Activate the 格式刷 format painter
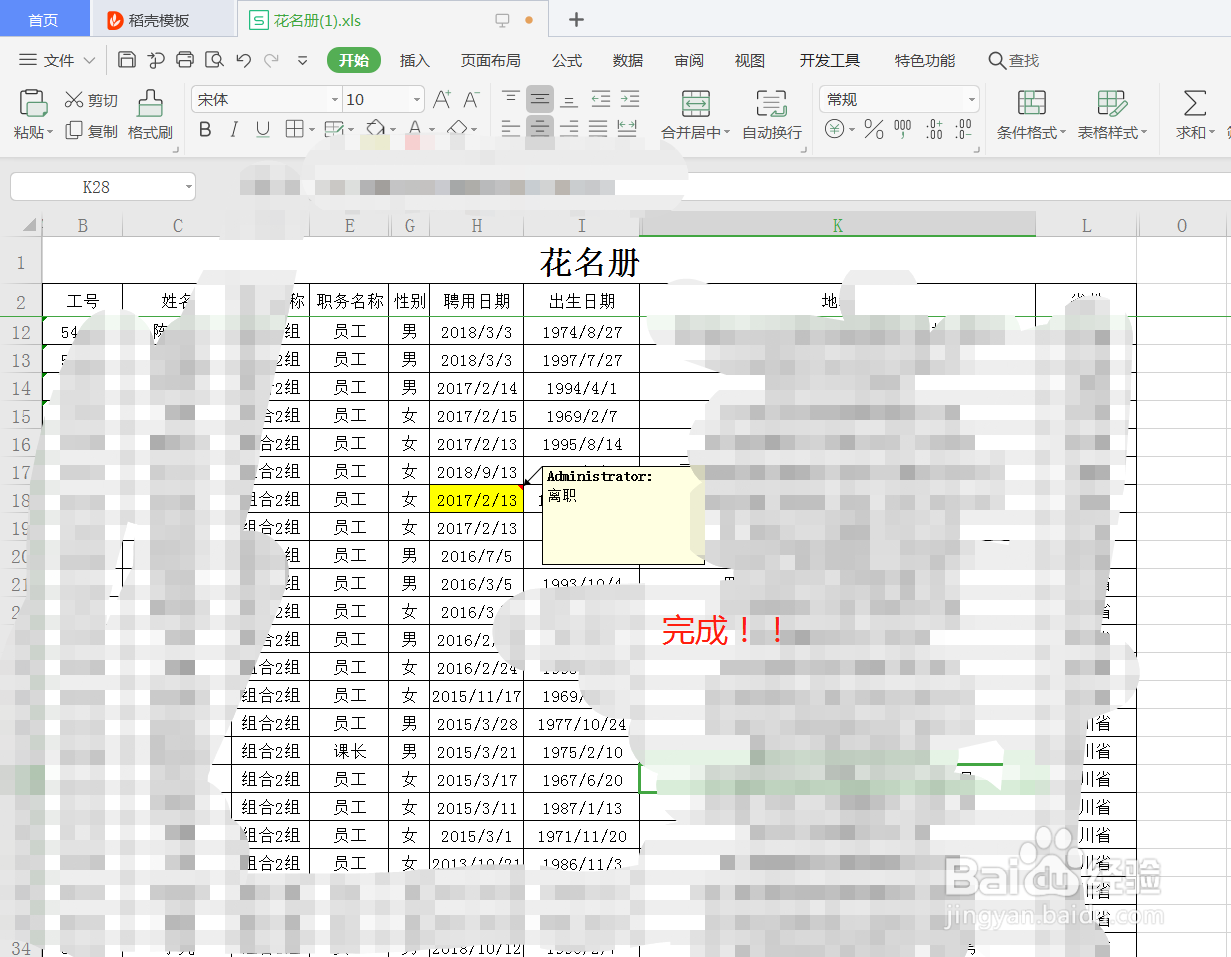The image size is (1231, 957). pos(150,114)
